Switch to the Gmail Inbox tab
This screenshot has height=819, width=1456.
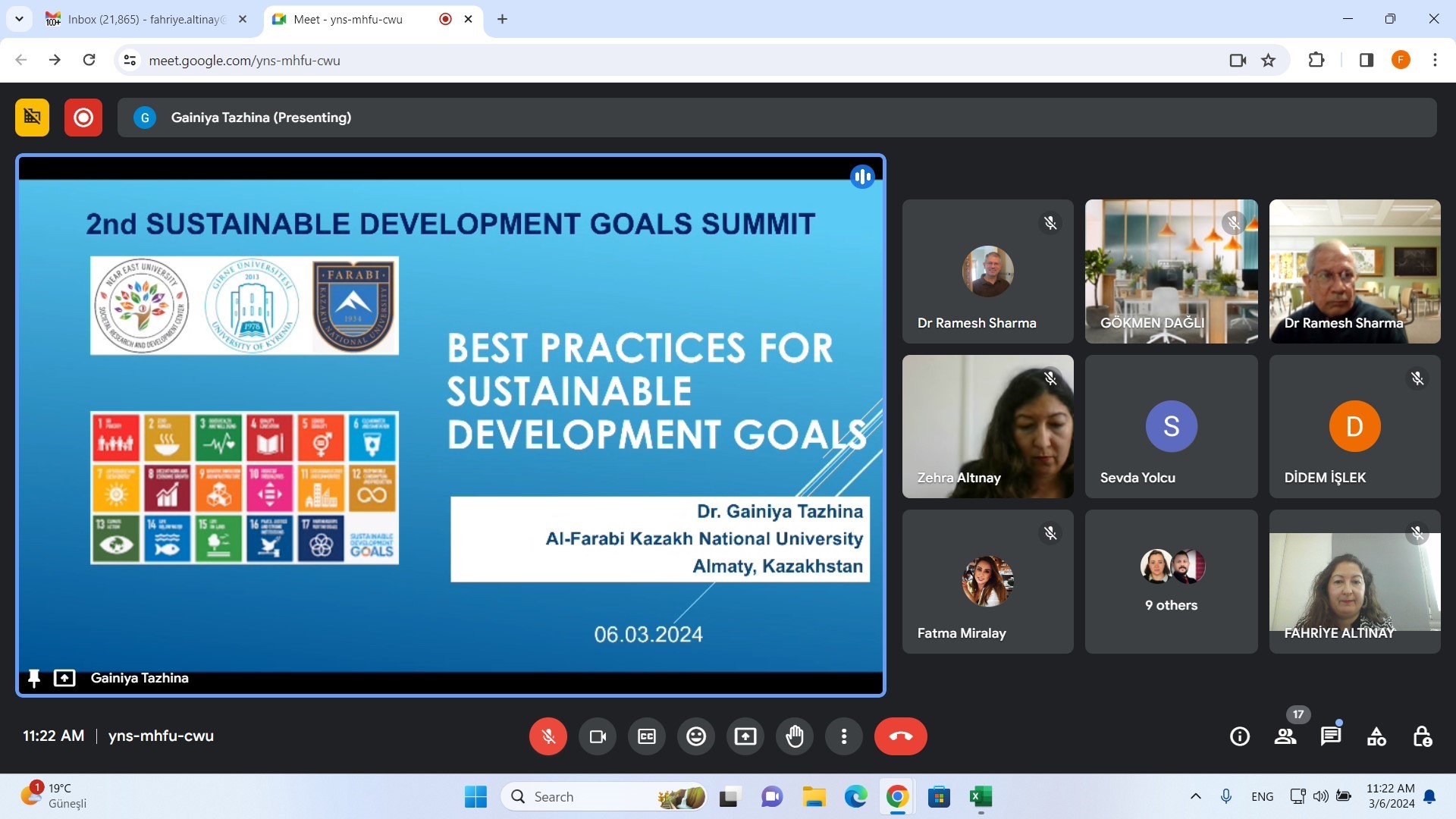point(144,19)
